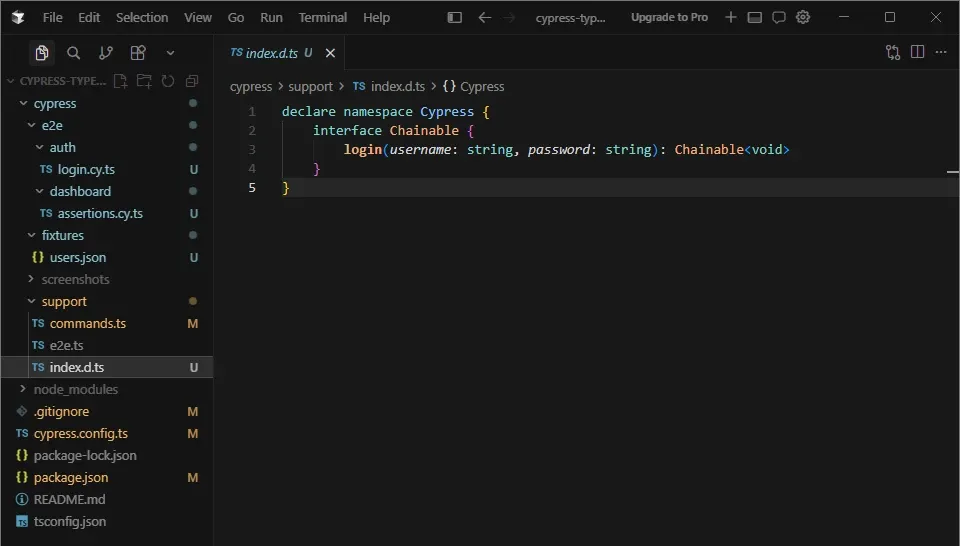Screen dimensions: 960x546
Task: Open the Help menu
Action: coord(376,18)
